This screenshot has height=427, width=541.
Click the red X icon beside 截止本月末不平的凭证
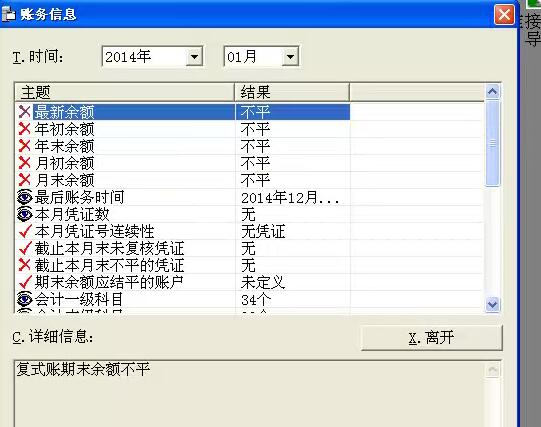24,265
